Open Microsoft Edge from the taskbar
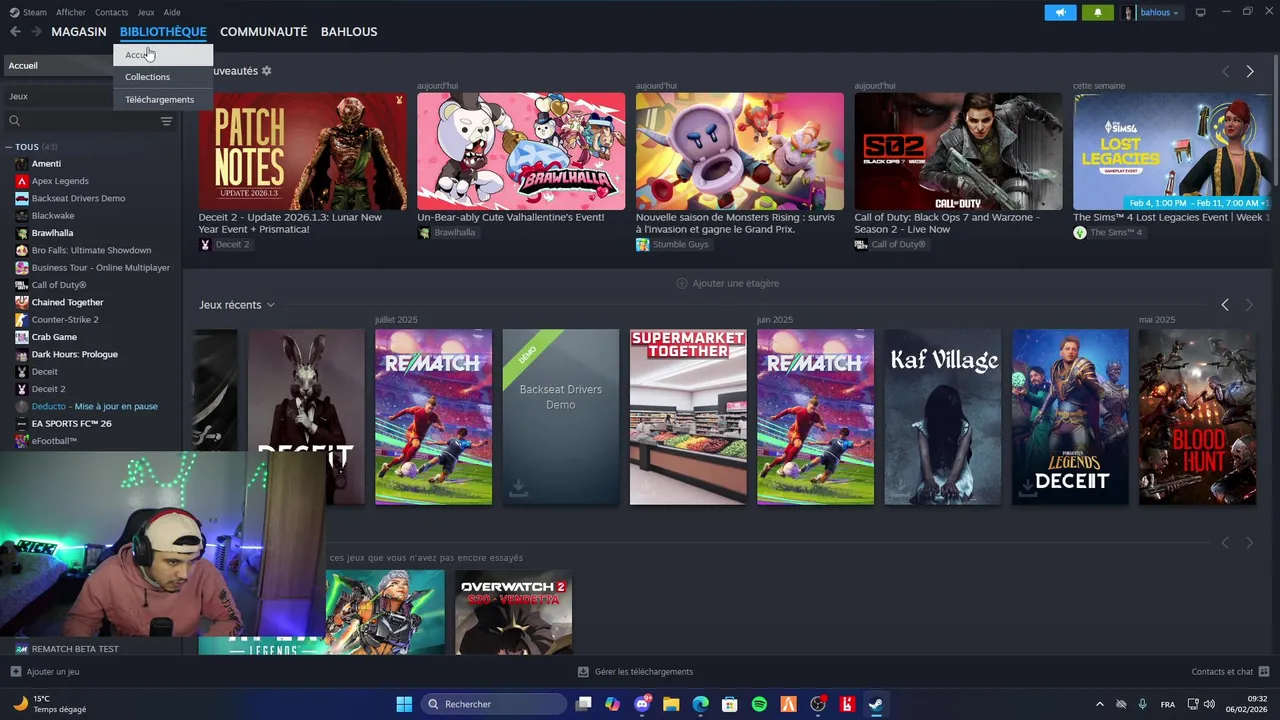Screen dimensions: 1280x720 click(x=701, y=704)
